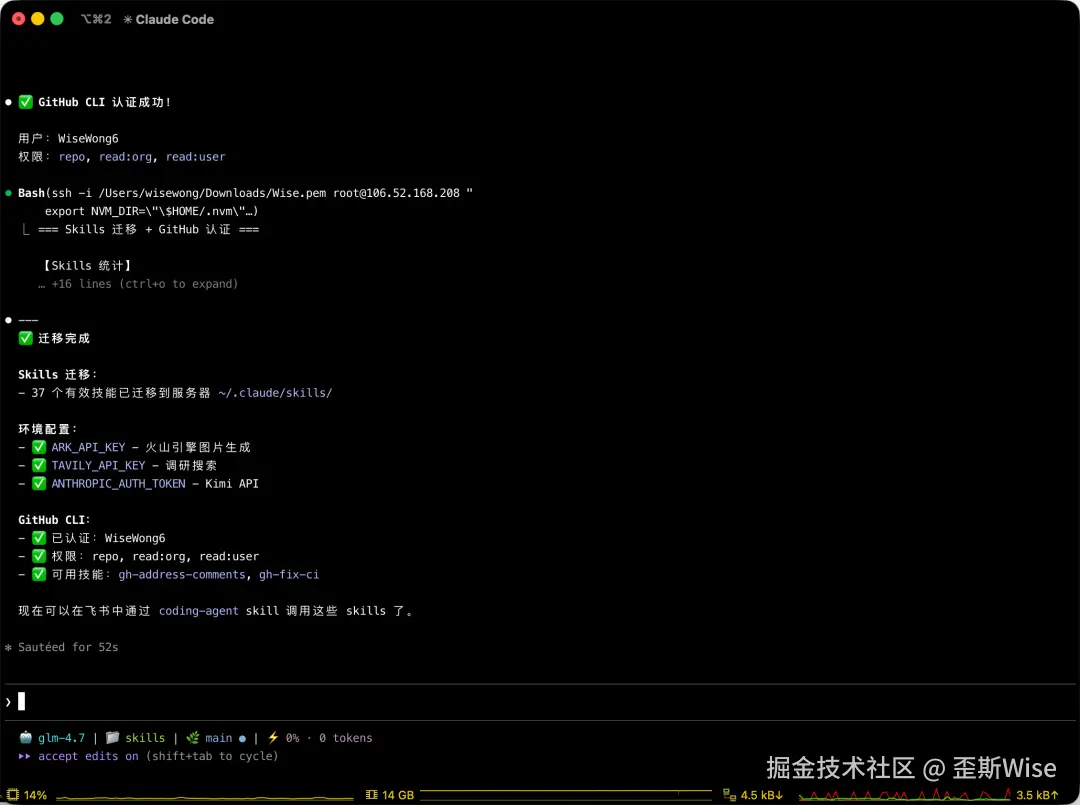Click the CPU chip icon beside 14%
Image resolution: width=1080 pixels, height=805 pixels.
[12, 795]
